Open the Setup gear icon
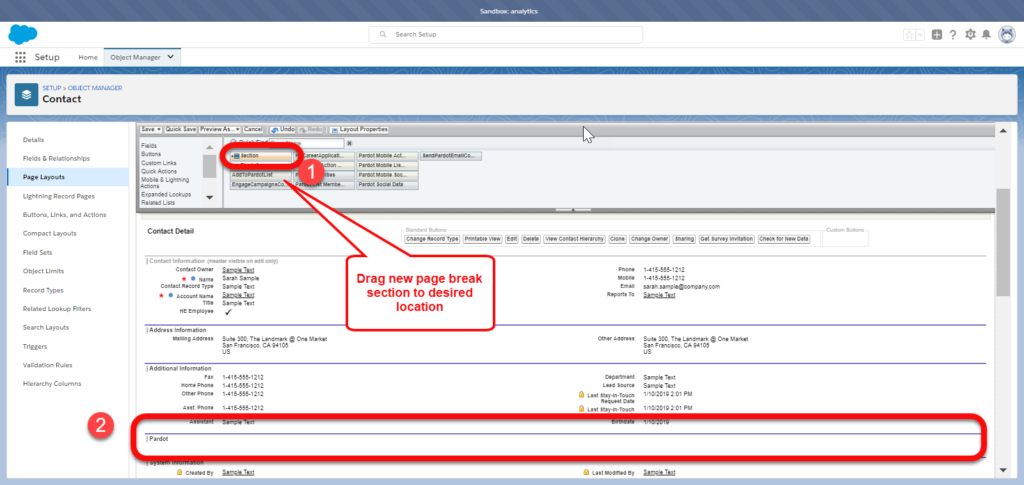Viewport: 1024px width, 485px height. (970, 35)
